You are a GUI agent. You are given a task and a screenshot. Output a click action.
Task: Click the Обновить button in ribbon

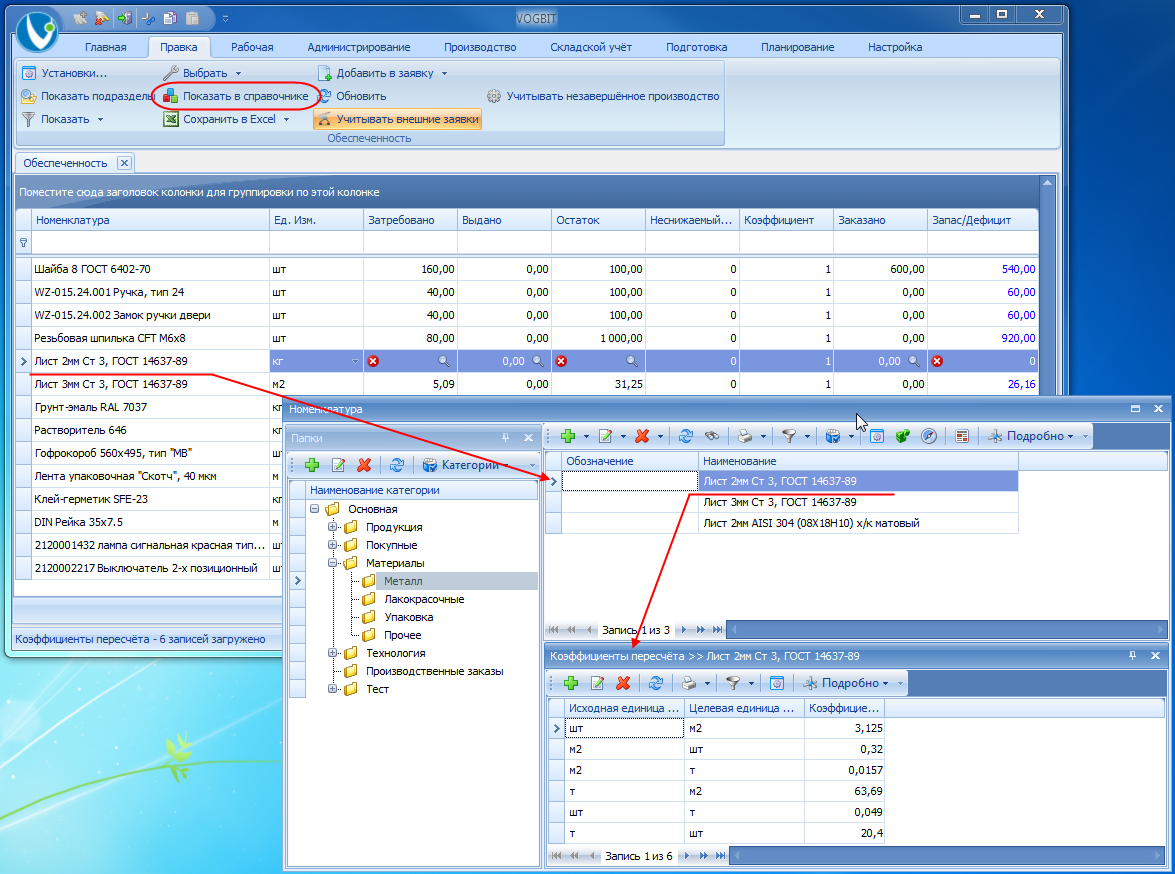pyautogui.click(x=352, y=96)
